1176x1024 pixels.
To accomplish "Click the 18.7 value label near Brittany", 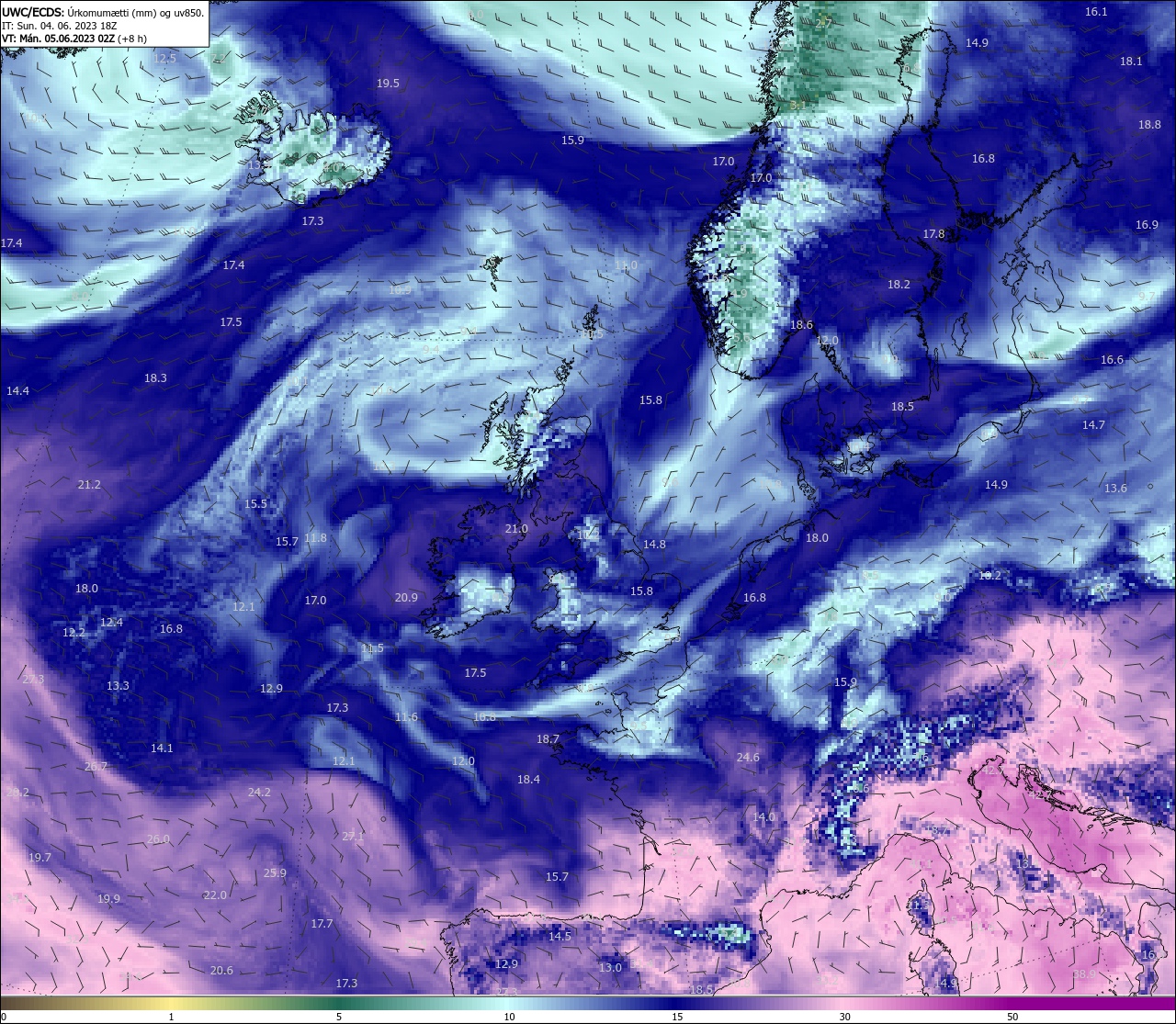I will pos(548,739).
